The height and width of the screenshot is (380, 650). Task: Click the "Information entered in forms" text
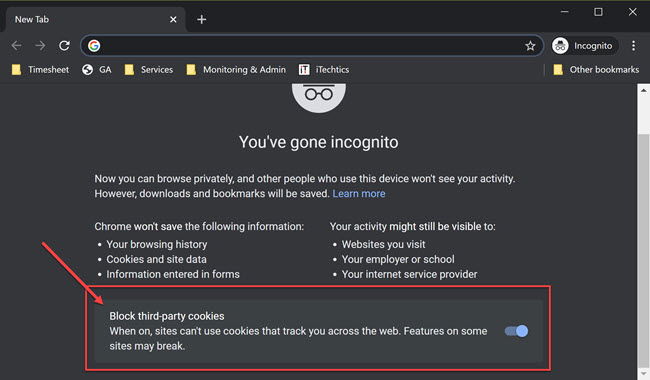[173, 274]
